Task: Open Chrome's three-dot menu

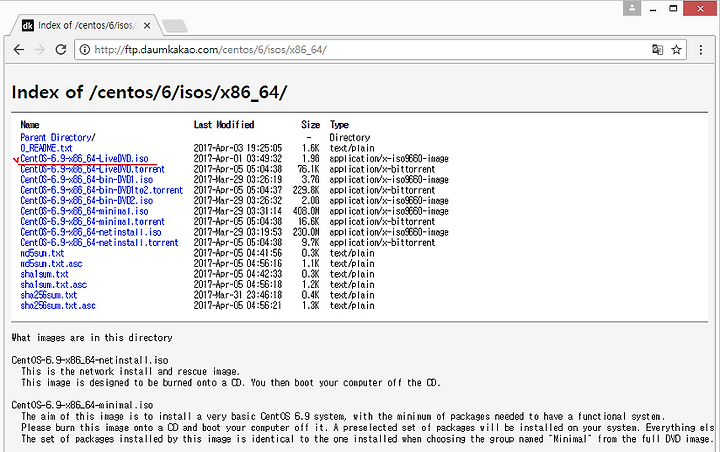Action: (x=701, y=50)
